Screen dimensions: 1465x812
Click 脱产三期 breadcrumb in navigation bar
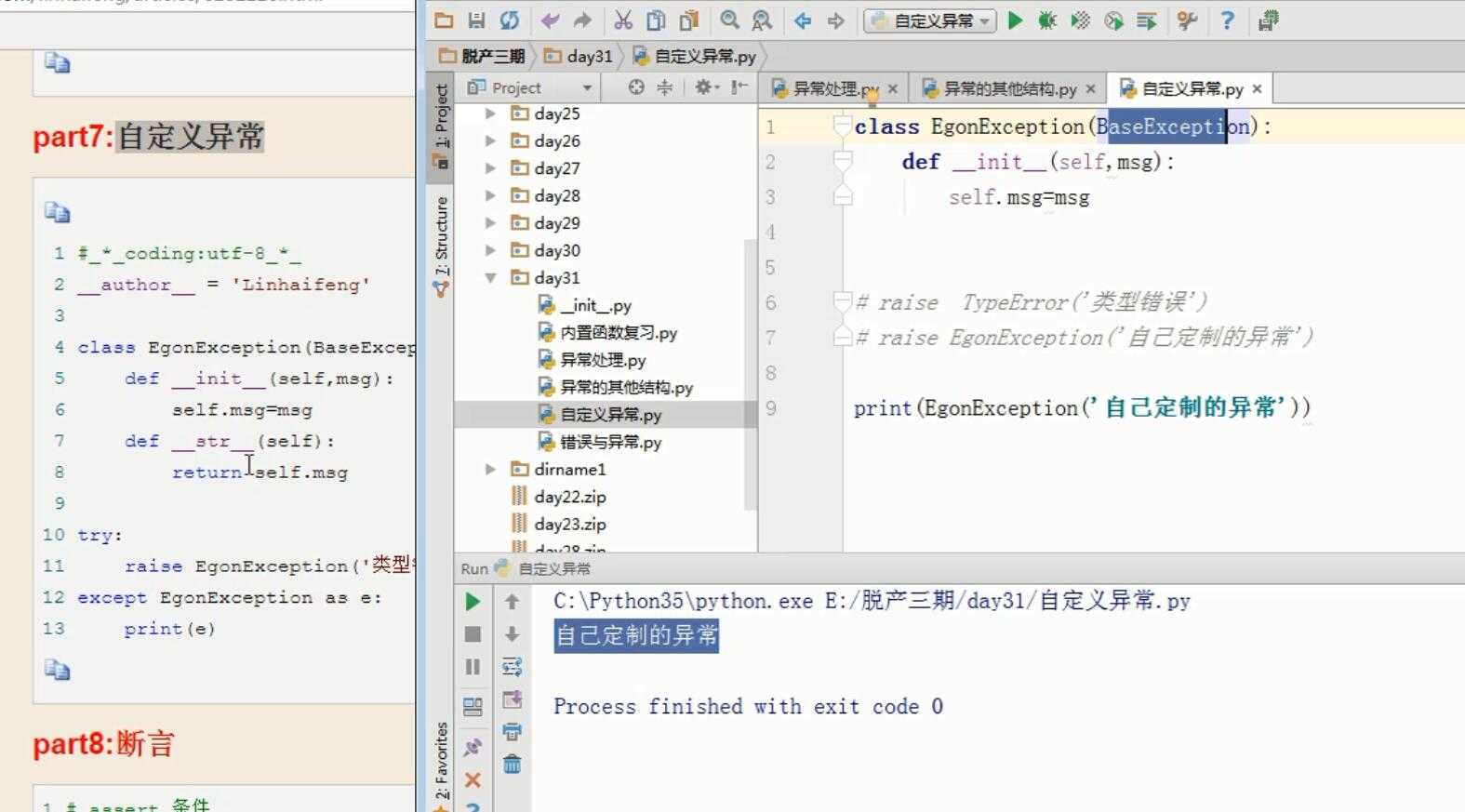click(483, 56)
